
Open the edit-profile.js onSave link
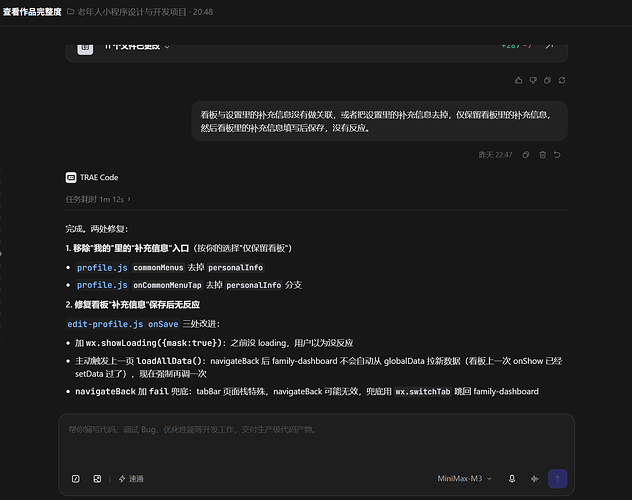tap(123, 324)
